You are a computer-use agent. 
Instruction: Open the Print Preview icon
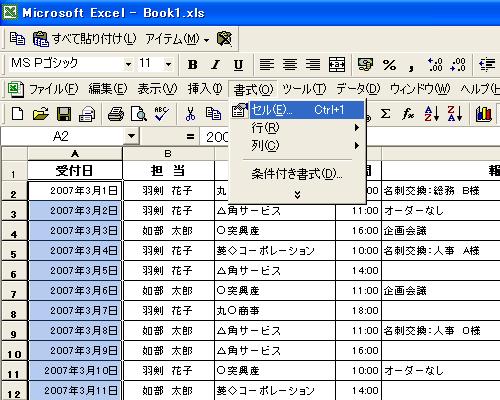coord(139,114)
